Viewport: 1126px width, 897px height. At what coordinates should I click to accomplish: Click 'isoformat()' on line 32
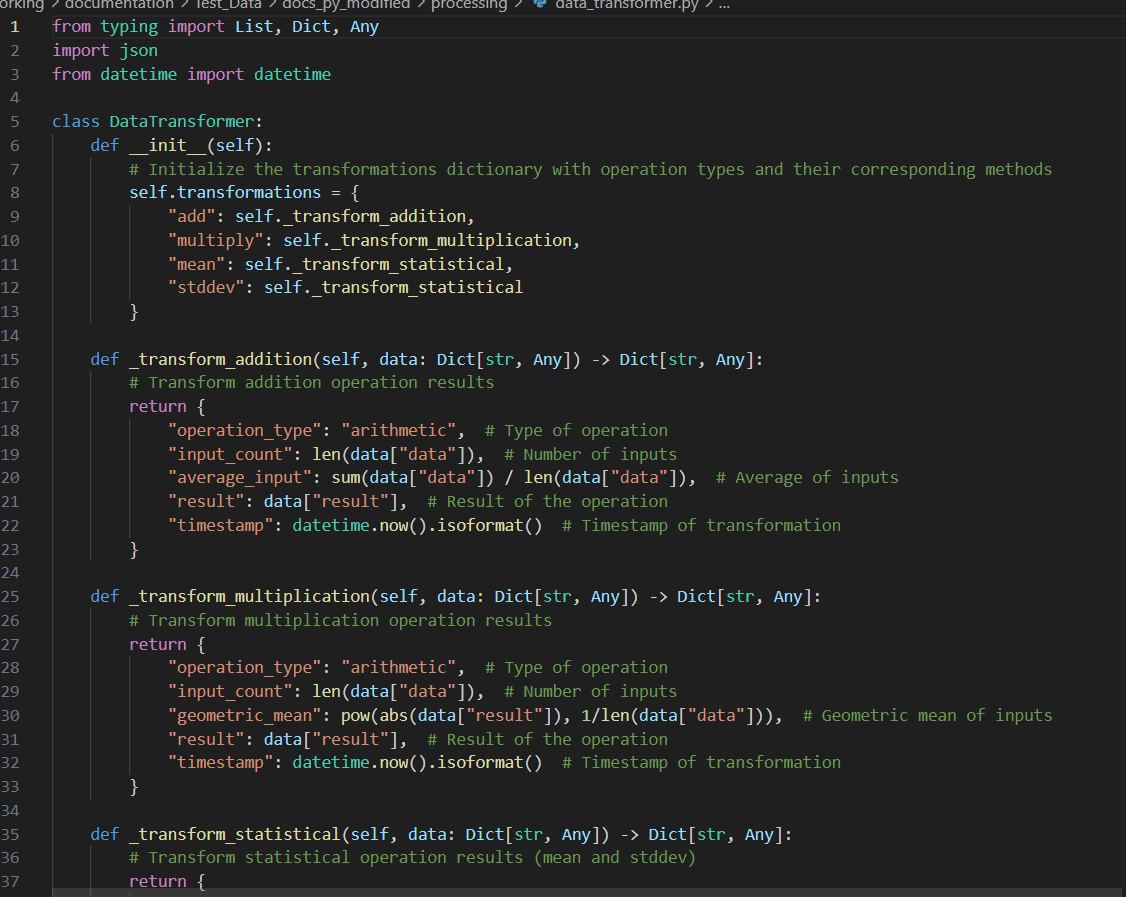click(490, 763)
